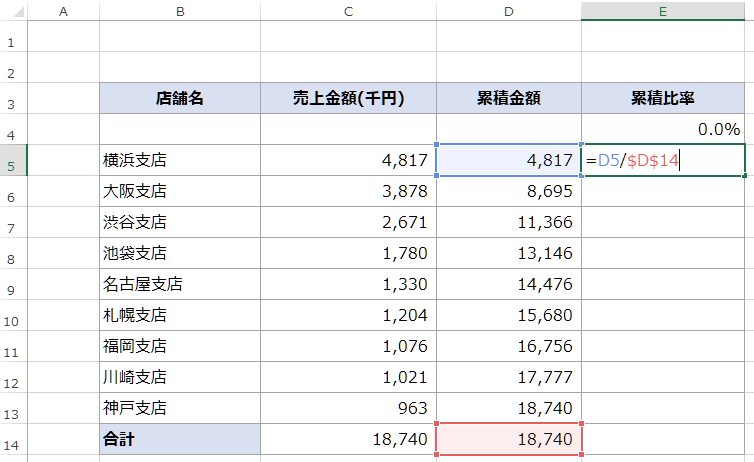Click the 1,076 sales cell
Screen dimensions: 754x462
tap(349, 346)
